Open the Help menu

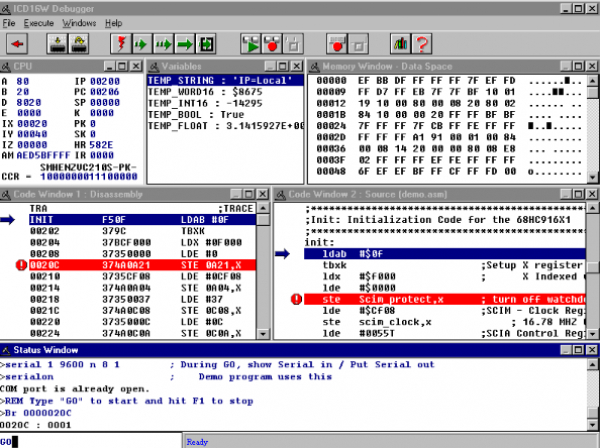point(113,22)
